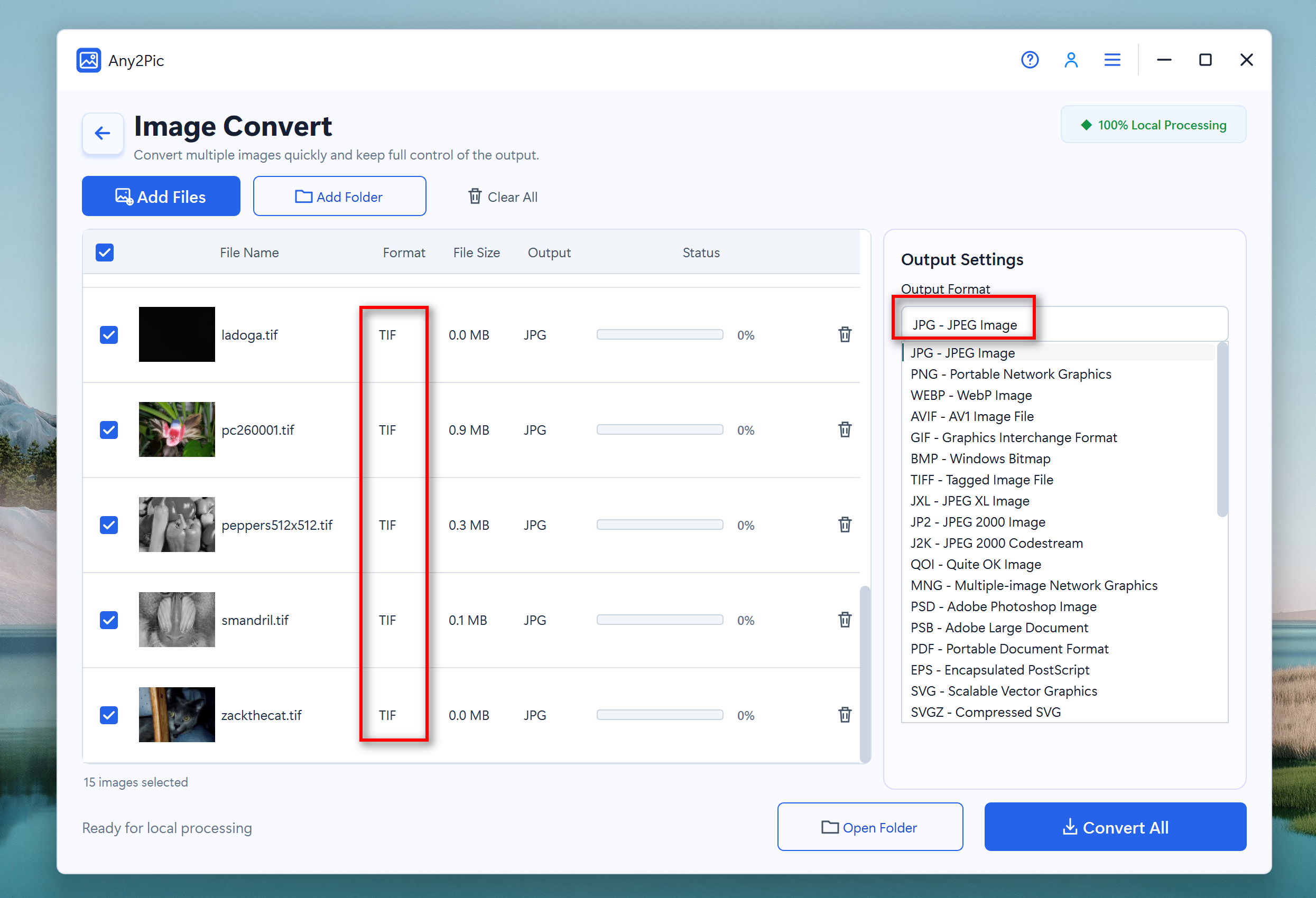Select the black ladoga.tif thumbnail

pos(177,334)
